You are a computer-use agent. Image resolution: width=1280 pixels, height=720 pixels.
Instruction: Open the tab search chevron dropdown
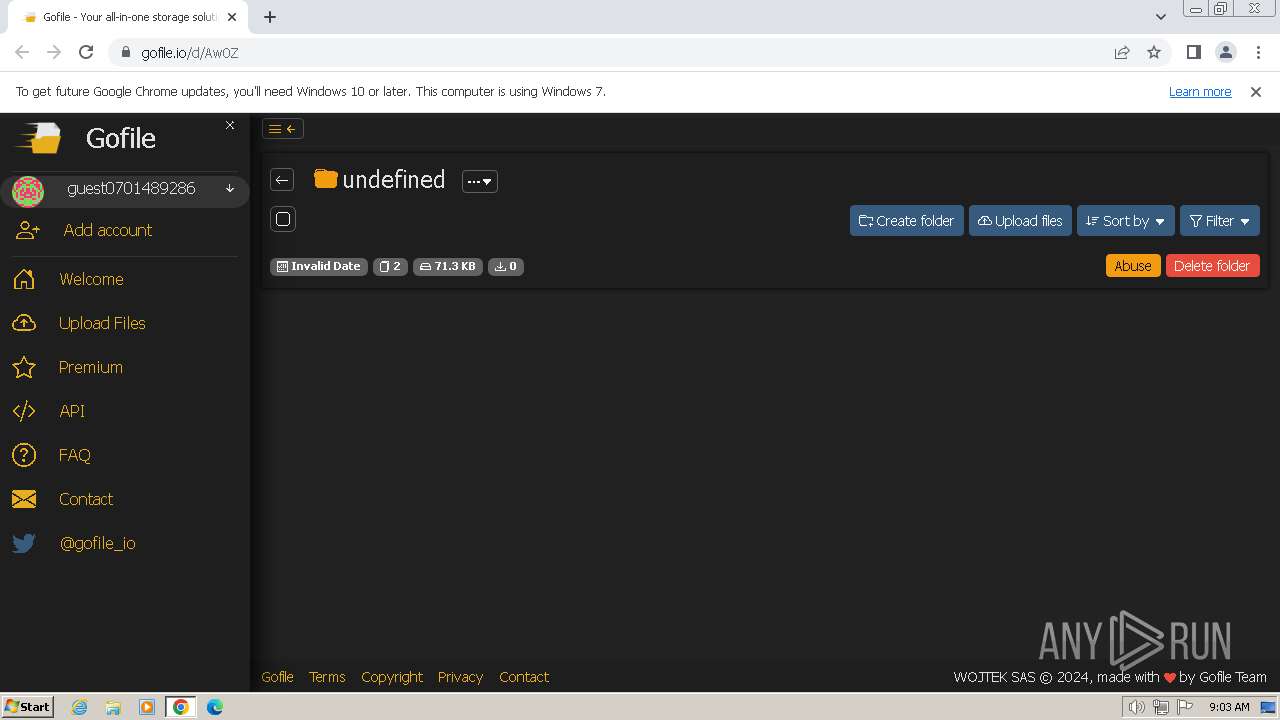pyautogui.click(x=1160, y=17)
